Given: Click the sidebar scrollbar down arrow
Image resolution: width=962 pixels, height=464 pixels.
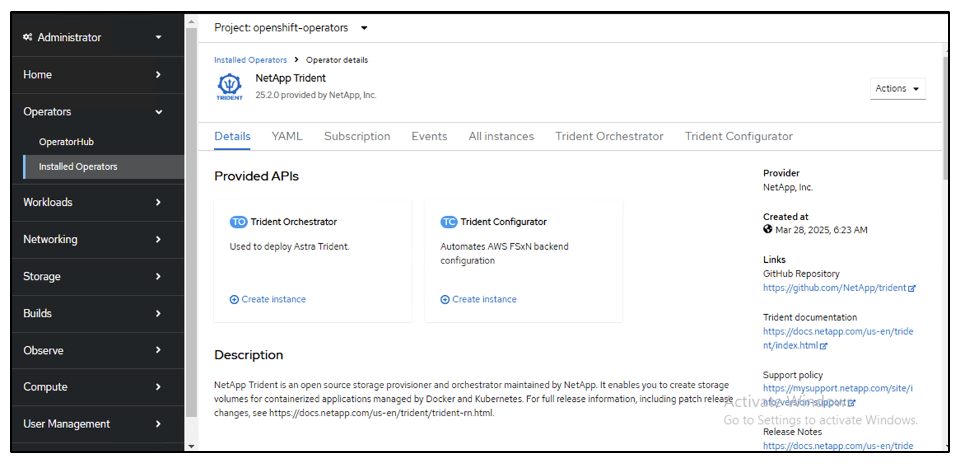Looking at the screenshot, I should pos(191,446).
